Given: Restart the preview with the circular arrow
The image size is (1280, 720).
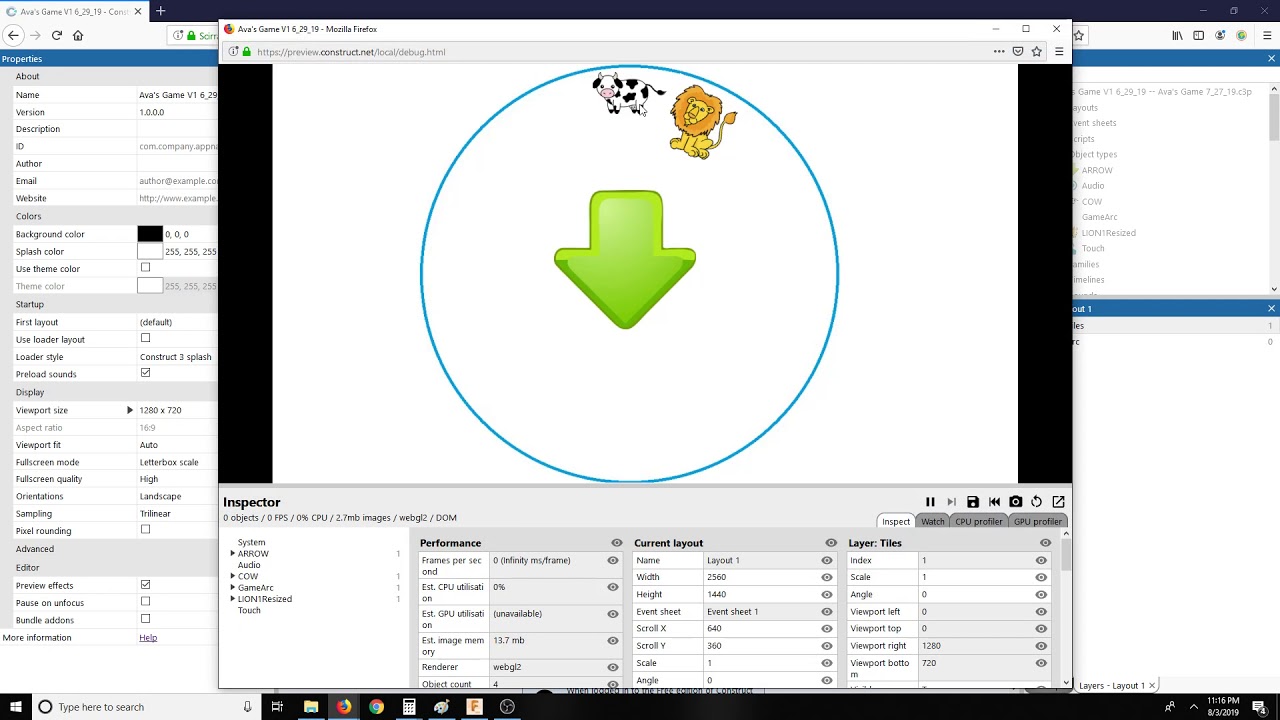Looking at the screenshot, I should 1037,502.
